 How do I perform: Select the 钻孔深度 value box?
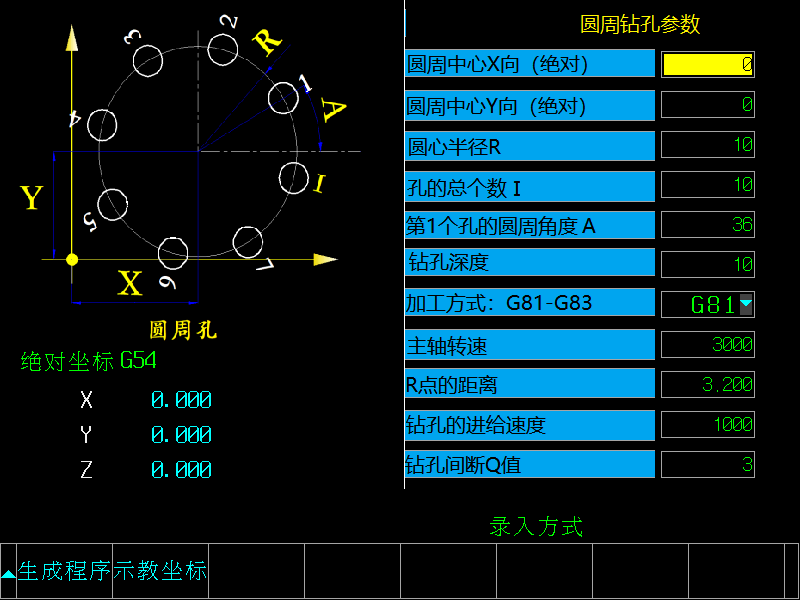click(x=707, y=264)
